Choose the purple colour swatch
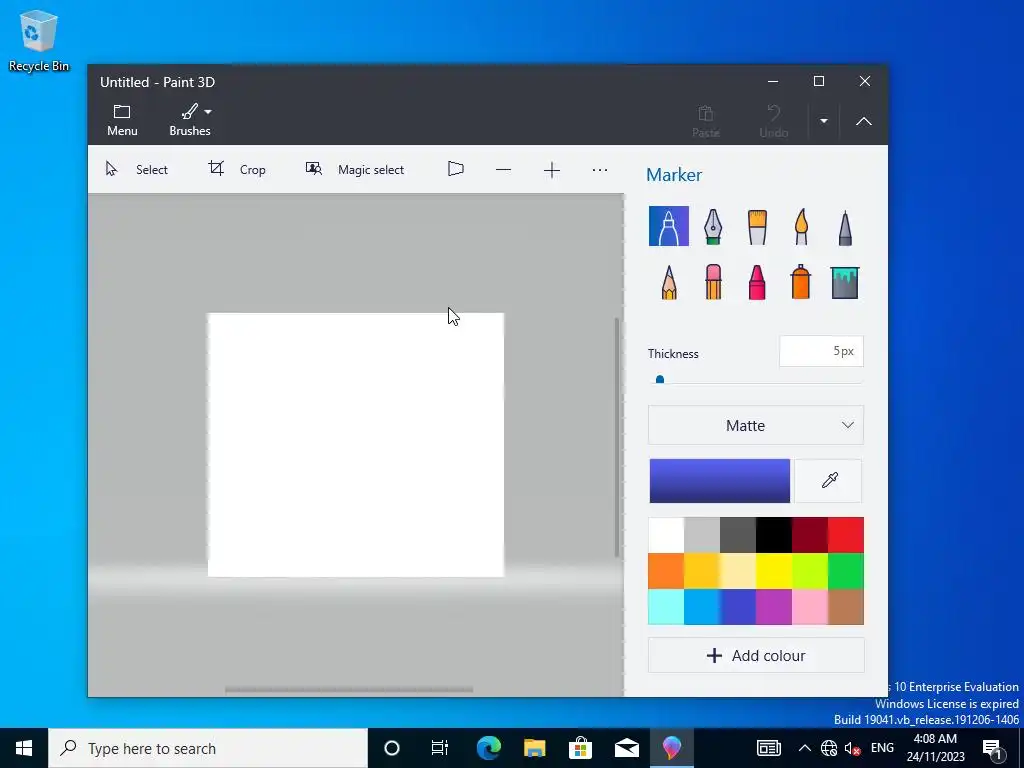This screenshot has width=1024, height=768. 774,607
